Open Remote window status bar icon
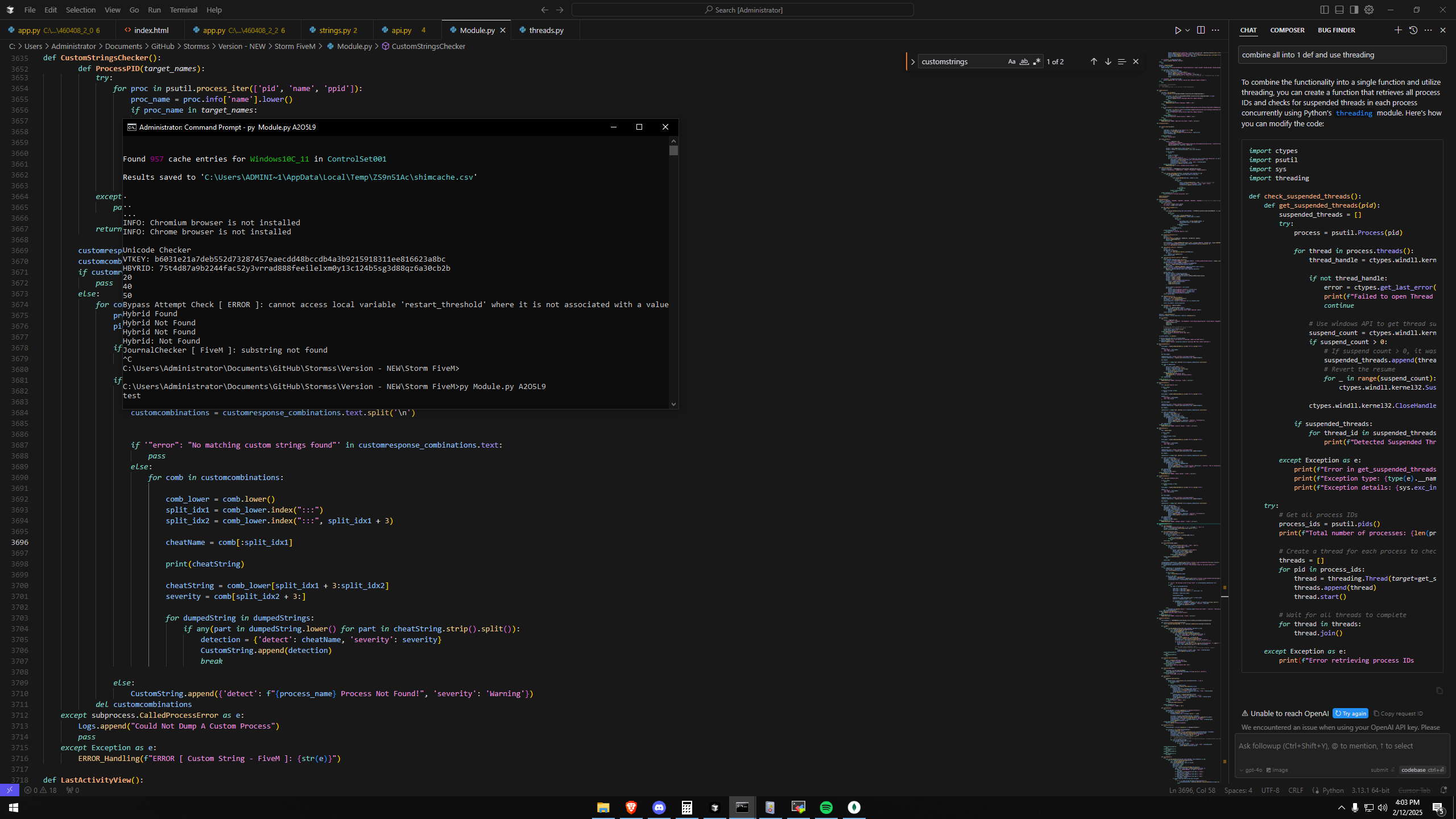 (x=10, y=790)
